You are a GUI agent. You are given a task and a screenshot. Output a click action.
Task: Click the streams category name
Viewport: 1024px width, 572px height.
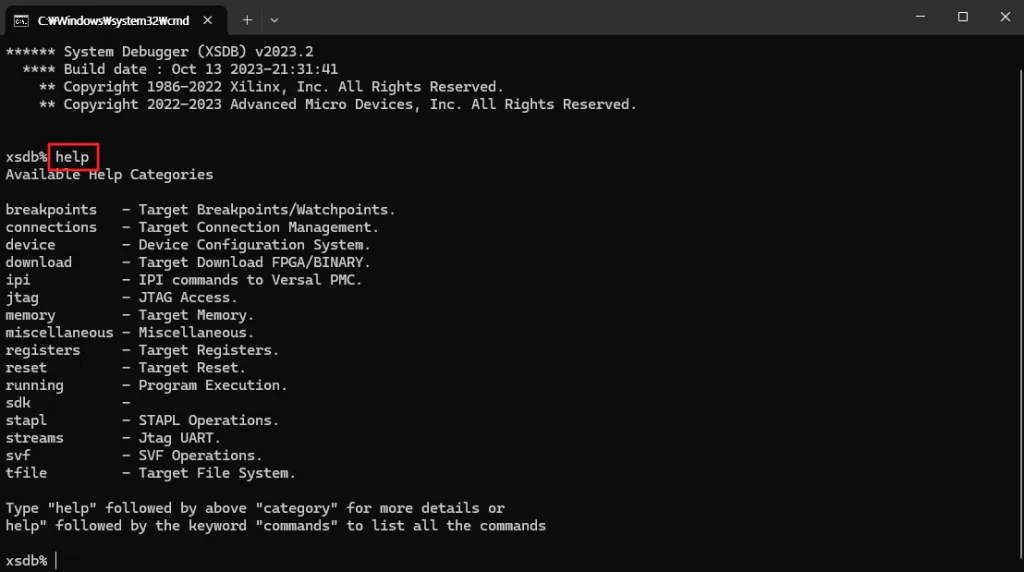click(x=34, y=437)
